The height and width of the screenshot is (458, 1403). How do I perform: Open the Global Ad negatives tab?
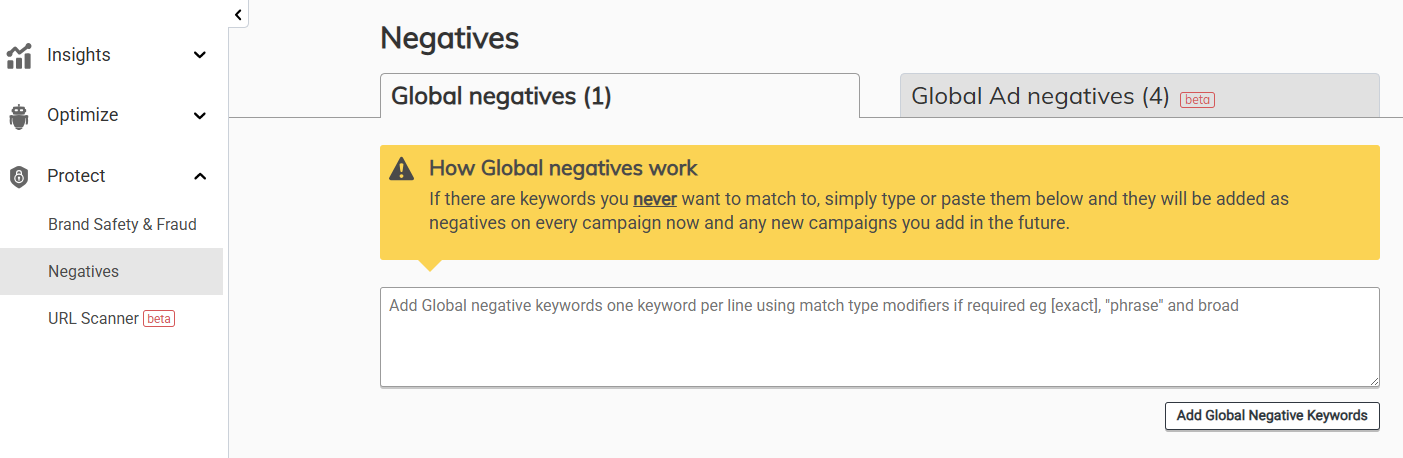[1040, 96]
